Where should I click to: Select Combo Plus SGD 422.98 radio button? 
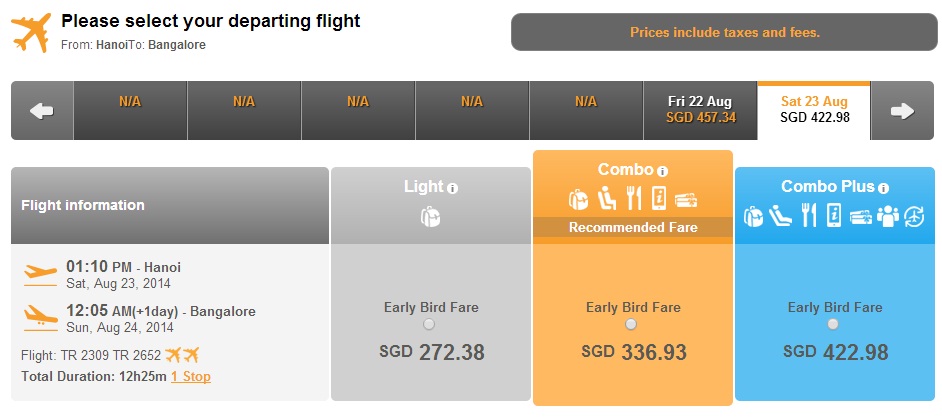833,325
